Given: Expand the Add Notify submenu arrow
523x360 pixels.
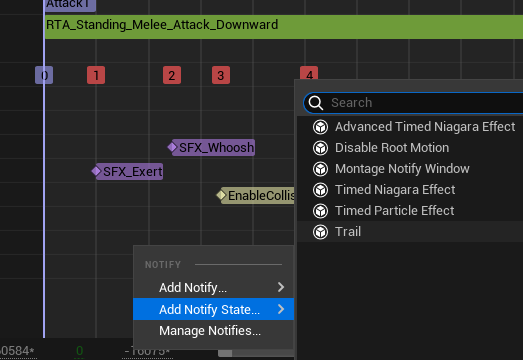Looking at the screenshot, I should pyautogui.click(x=281, y=287).
